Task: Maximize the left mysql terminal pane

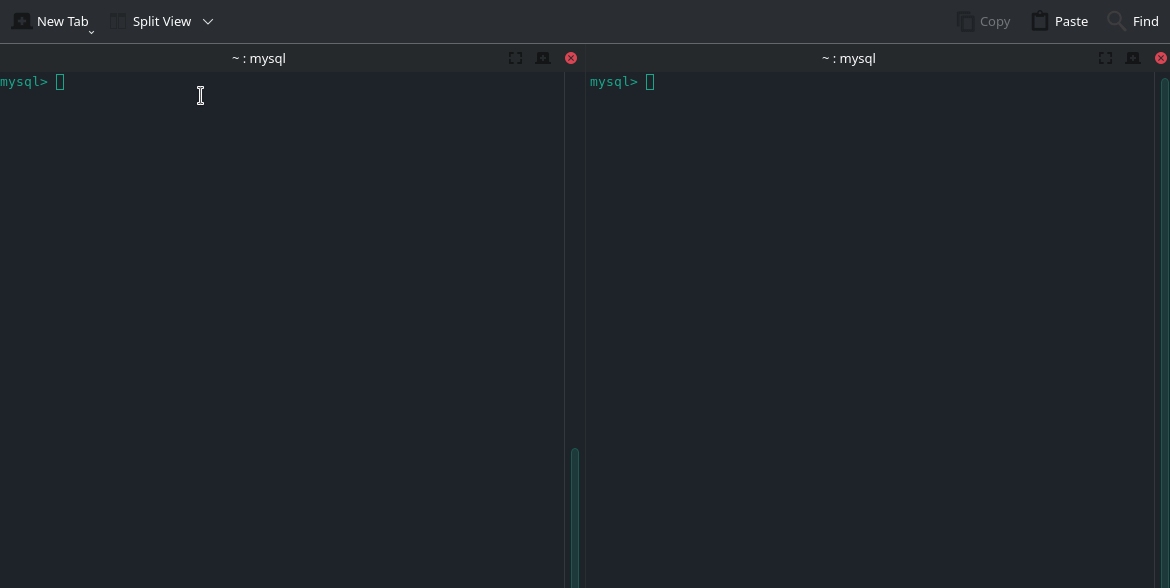Action: click(x=516, y=58)
